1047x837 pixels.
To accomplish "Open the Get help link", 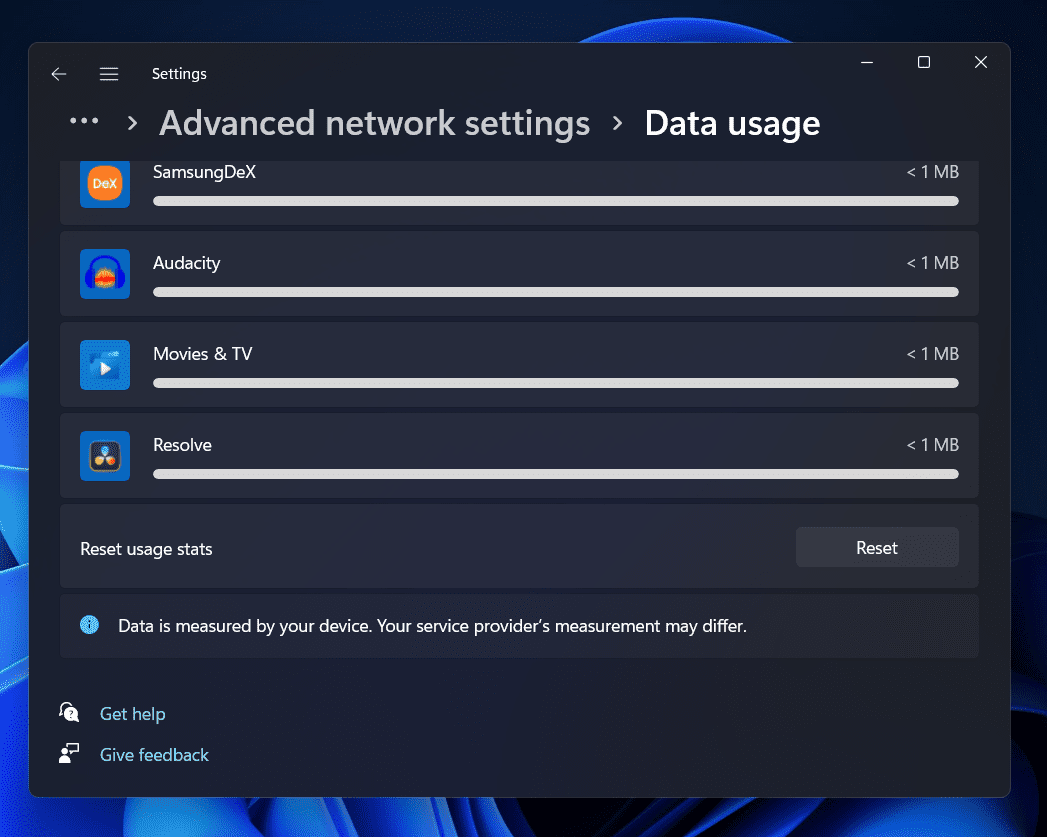I will [132, 714].
